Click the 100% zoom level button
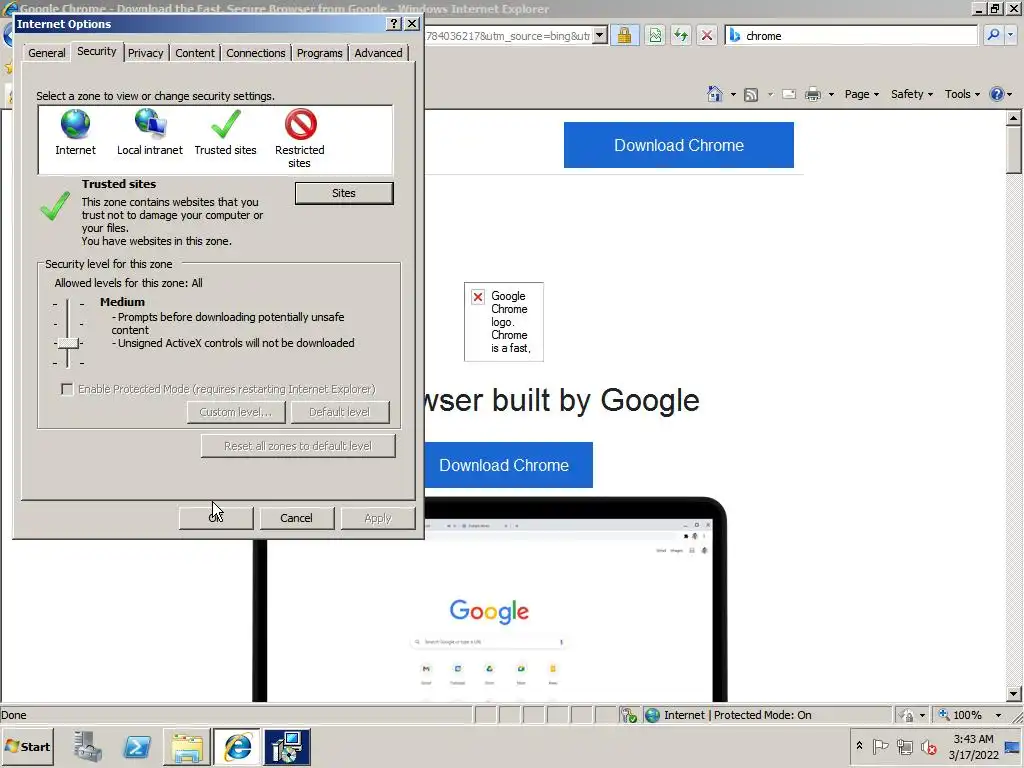 pyautogui.click(x=961, y=715)
